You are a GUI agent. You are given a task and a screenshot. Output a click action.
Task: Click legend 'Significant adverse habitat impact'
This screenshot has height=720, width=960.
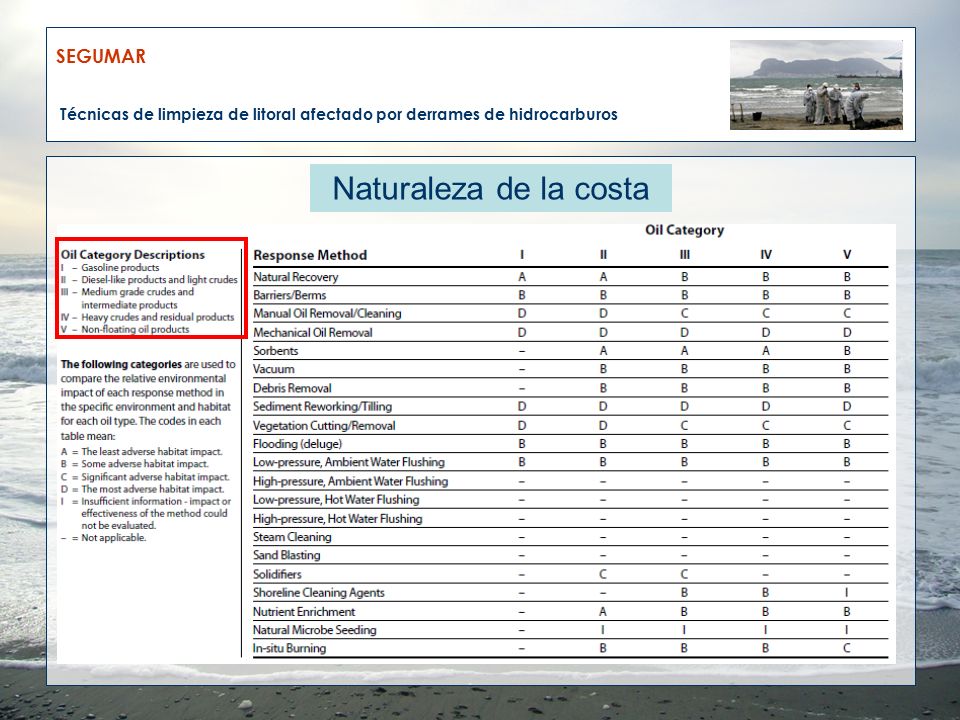tap(156, 477)
